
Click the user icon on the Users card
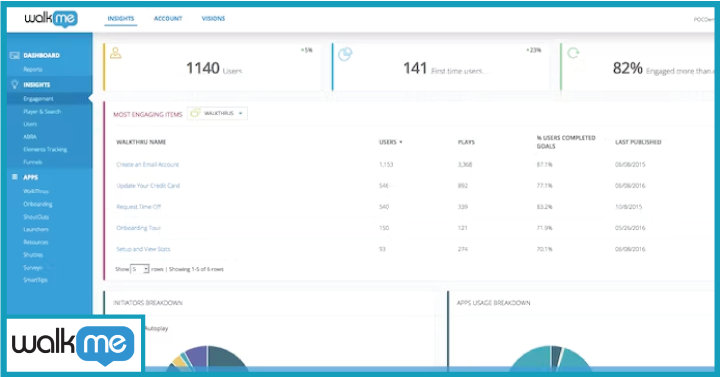(x=116, y=53)
